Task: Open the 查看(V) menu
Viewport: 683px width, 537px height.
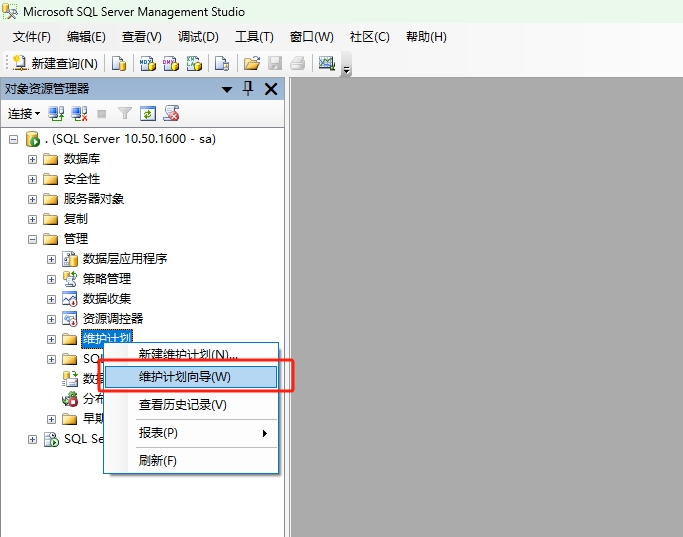Action: 142,37
